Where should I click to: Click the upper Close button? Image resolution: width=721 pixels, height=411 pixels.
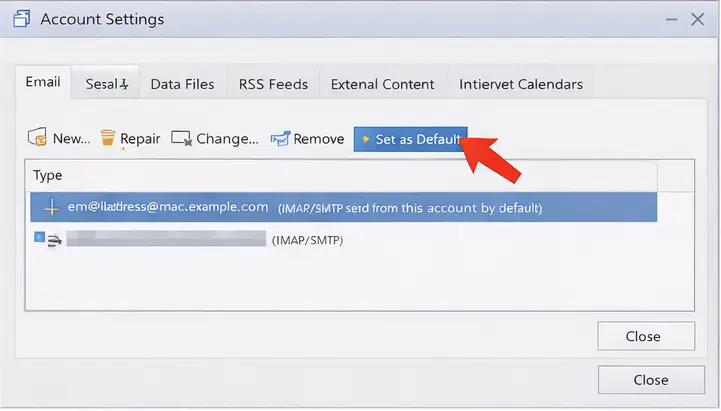(x=646, y=336)
